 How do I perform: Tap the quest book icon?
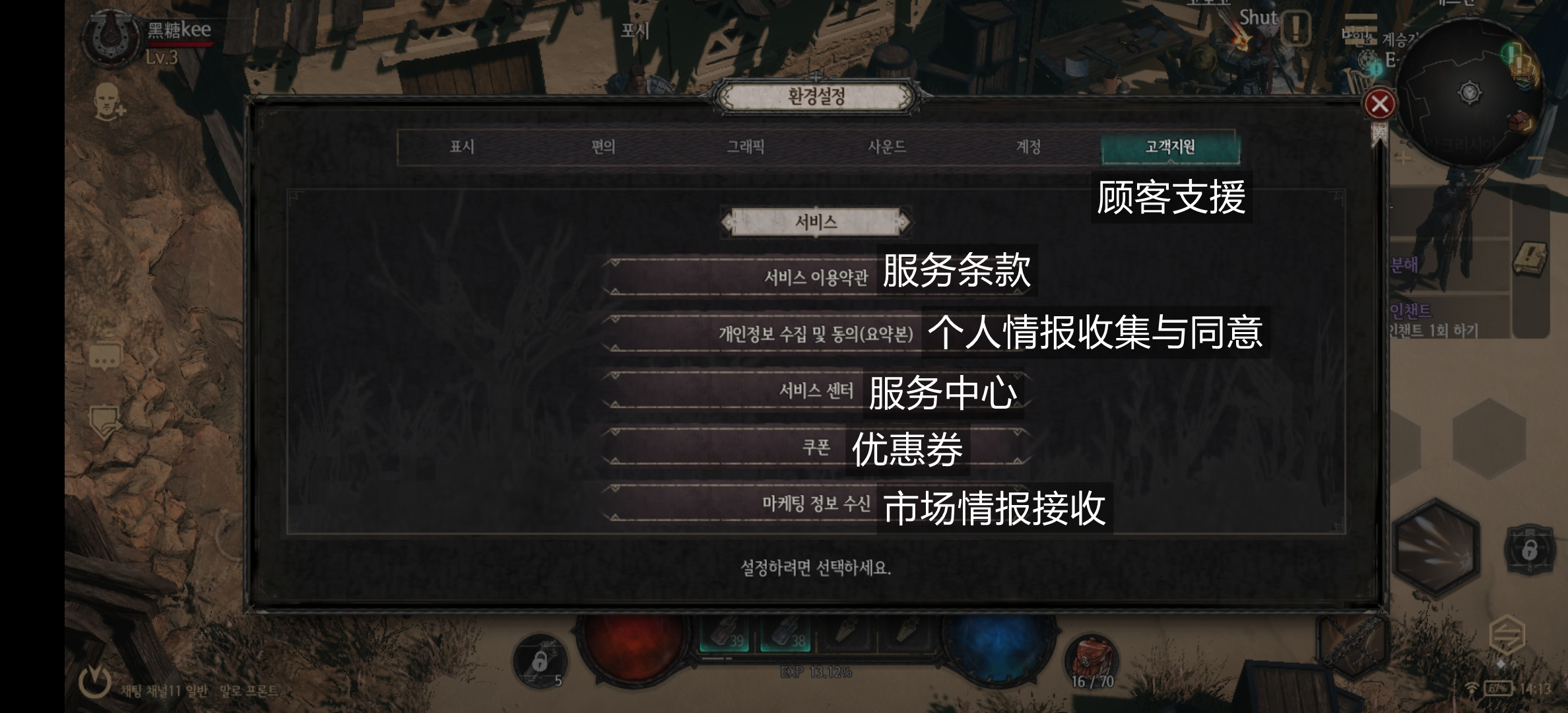tap(1530, 259)
